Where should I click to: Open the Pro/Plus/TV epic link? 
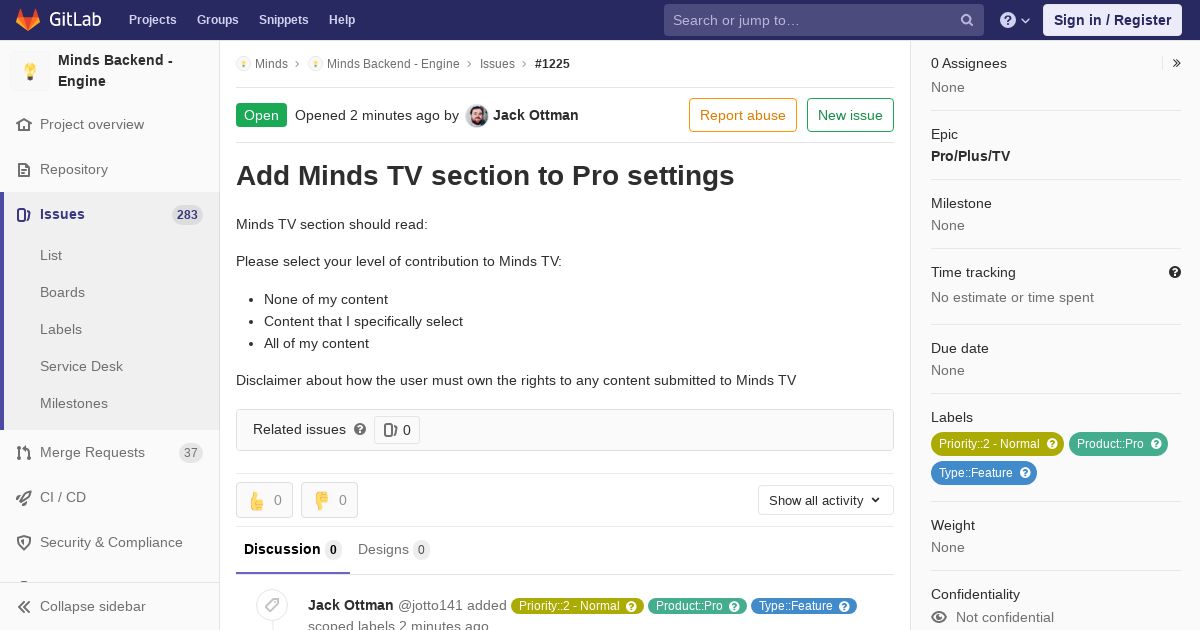[970, 157]
